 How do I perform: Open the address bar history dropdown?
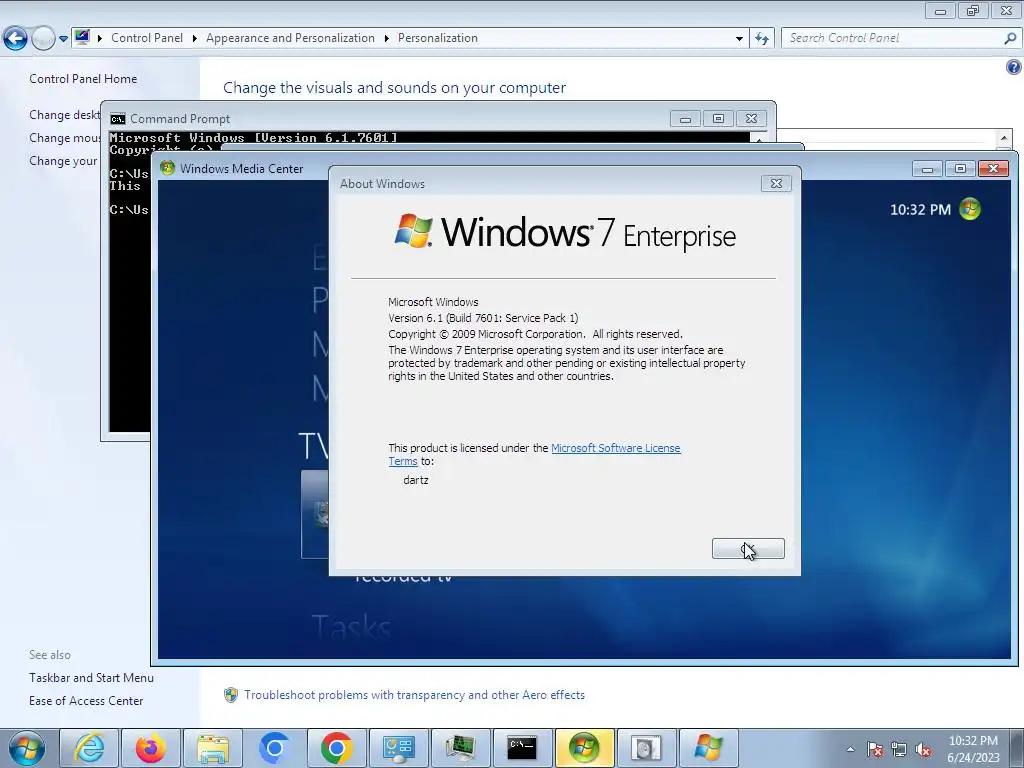click(739, 39)
